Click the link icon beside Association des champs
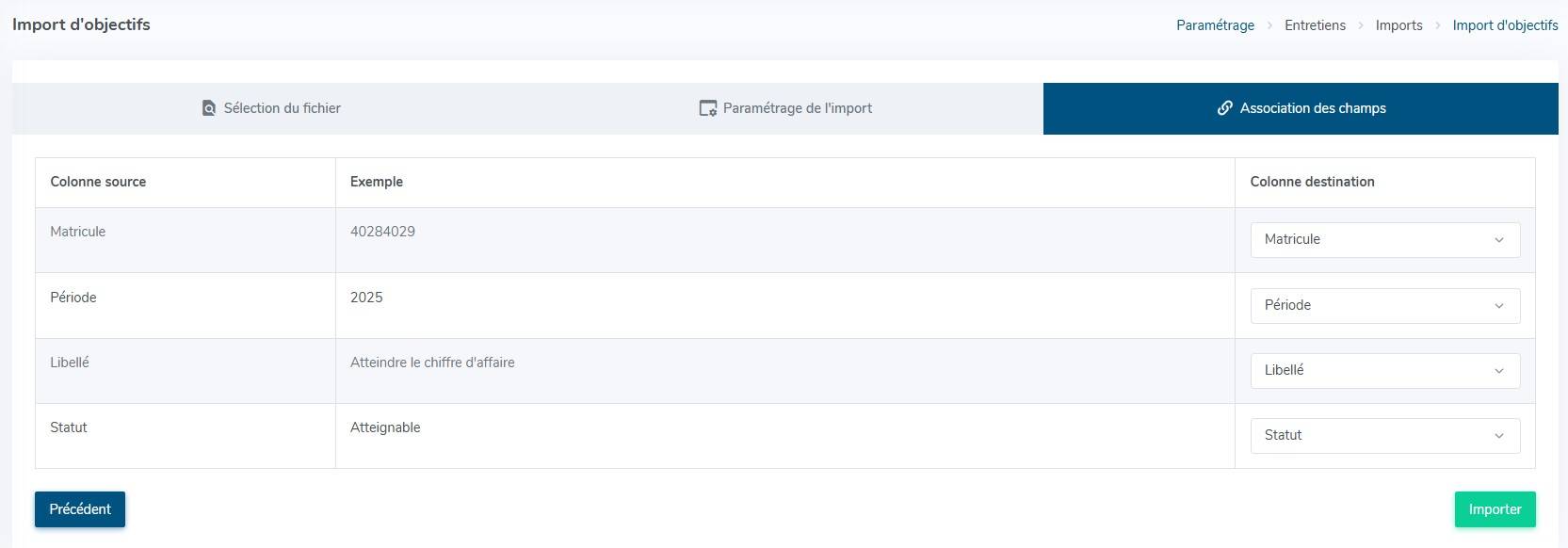Viewport: 1568px width, 548px height. tap(1224, 108)
